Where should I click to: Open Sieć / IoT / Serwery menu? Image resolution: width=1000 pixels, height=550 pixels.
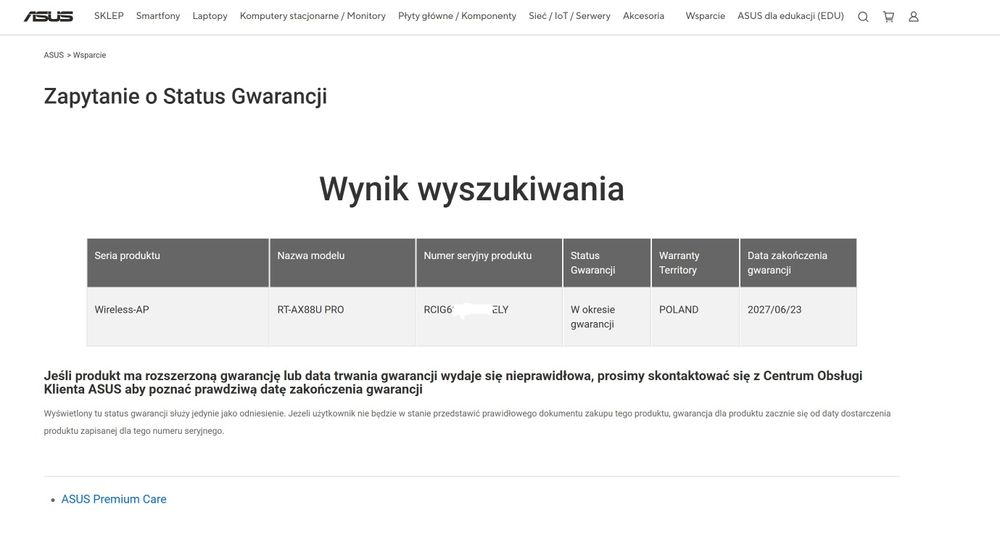click(x=570, y=16)
